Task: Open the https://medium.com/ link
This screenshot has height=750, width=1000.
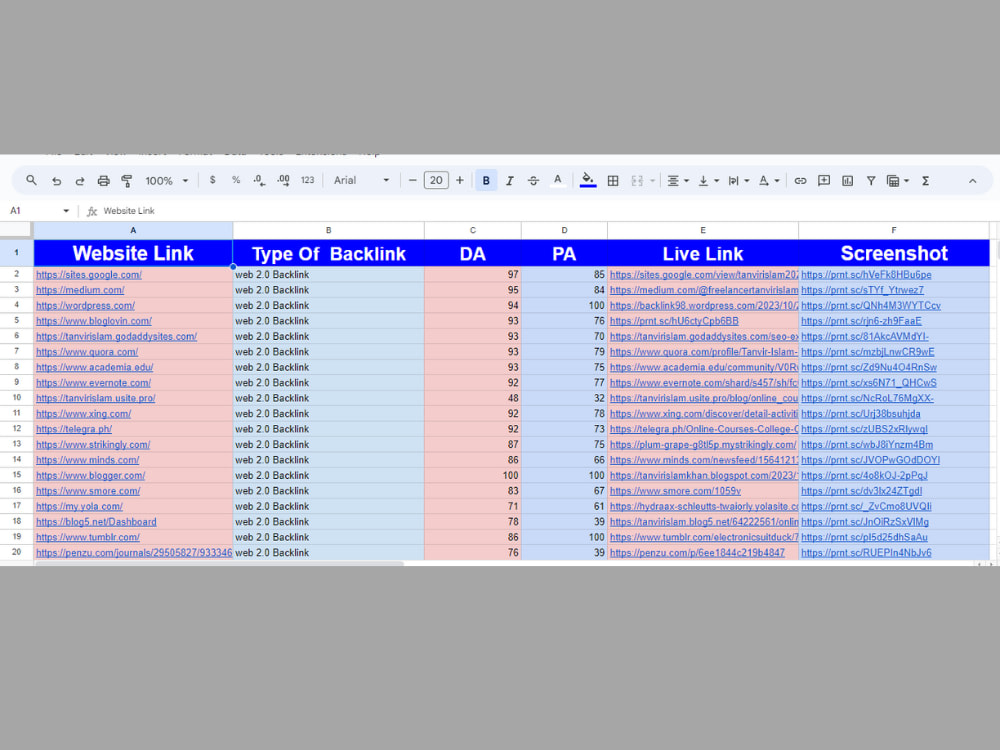Action: (80, 290)
